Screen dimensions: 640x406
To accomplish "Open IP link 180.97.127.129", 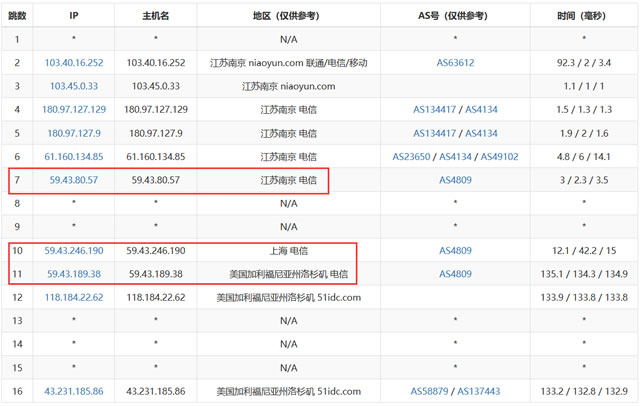I will click(x=73, y=110).
